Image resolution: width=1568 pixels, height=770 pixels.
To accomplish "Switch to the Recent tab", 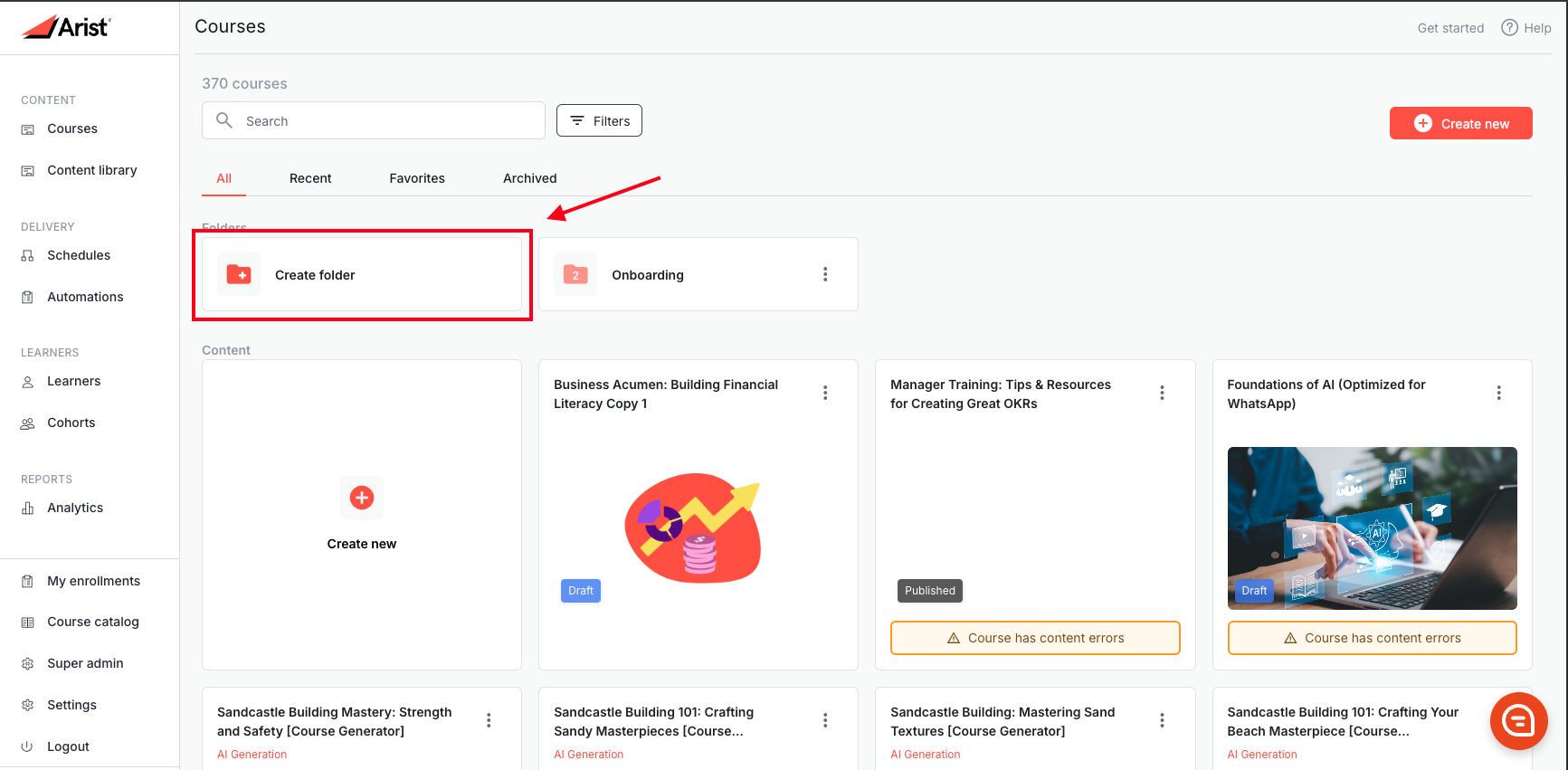I will point(310,178).
